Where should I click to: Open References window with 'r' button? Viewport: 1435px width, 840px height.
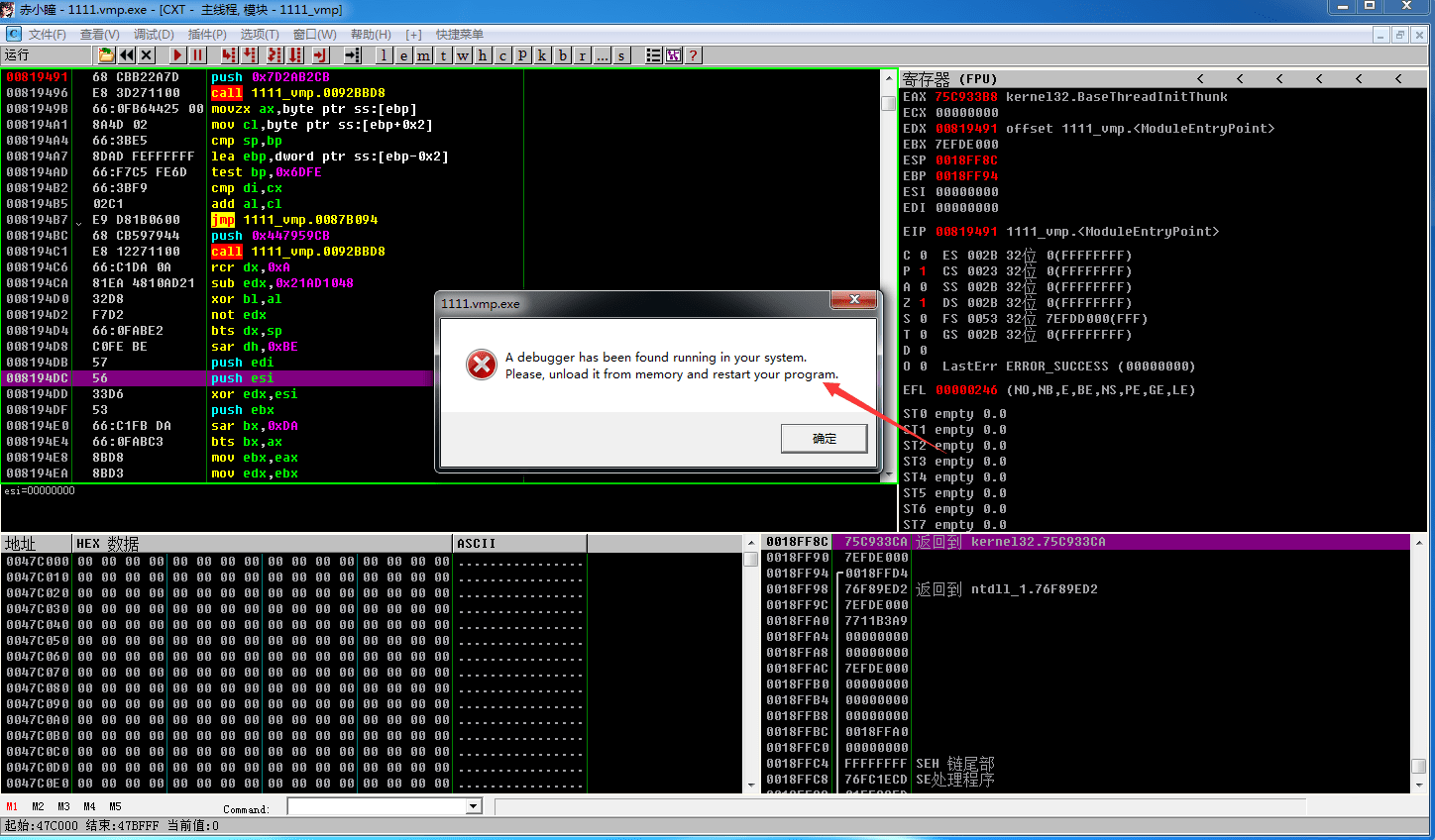583,55
